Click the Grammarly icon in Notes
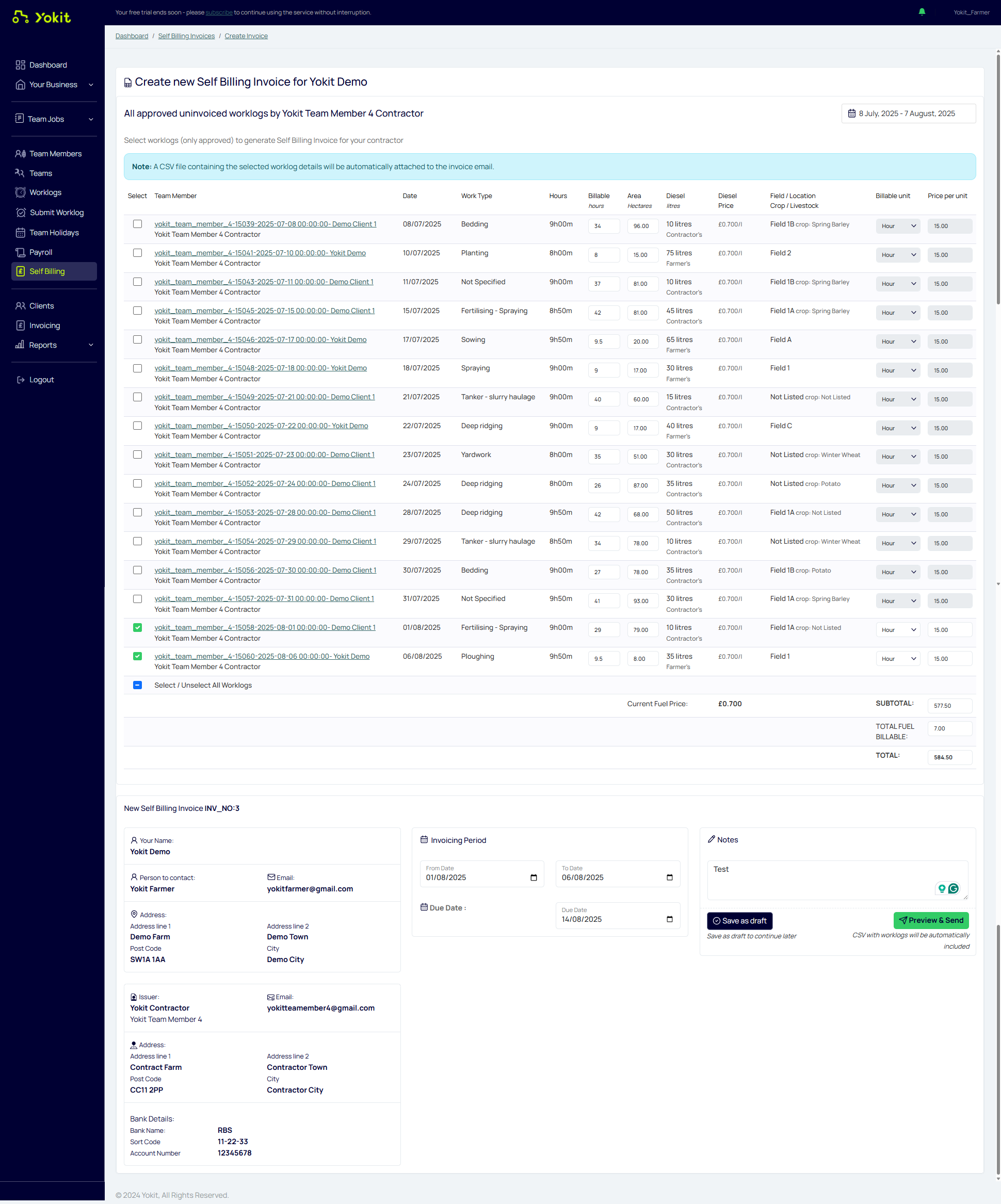The height and width of the screenshot is (1204, 1001). pos(953,889)
